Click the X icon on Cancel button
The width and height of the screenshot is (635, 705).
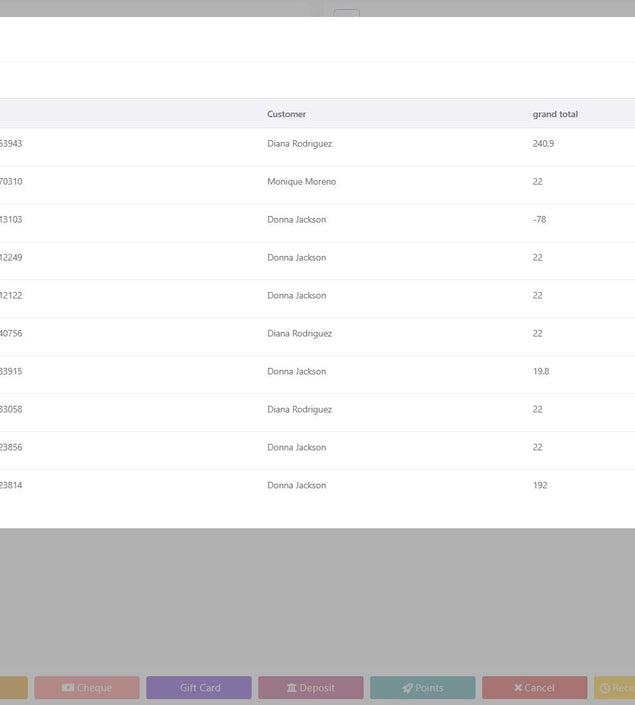click(518, 688)
